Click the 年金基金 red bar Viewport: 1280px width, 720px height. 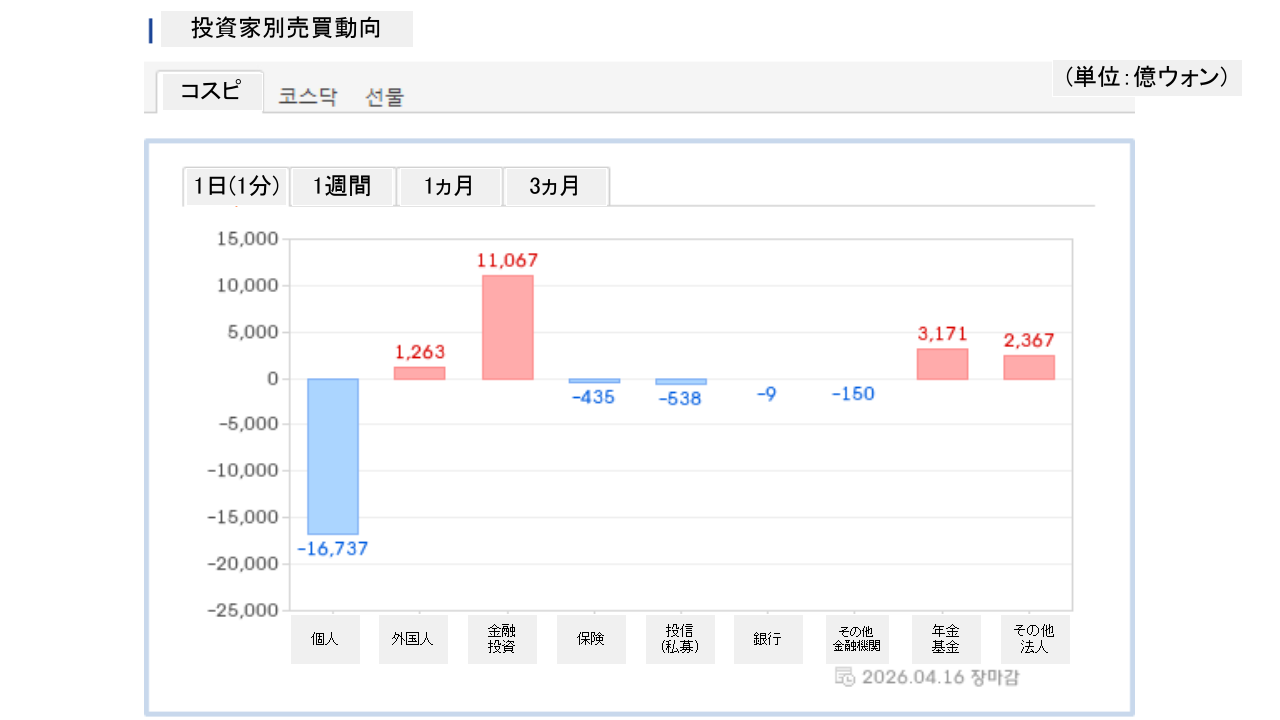point(942,364)
